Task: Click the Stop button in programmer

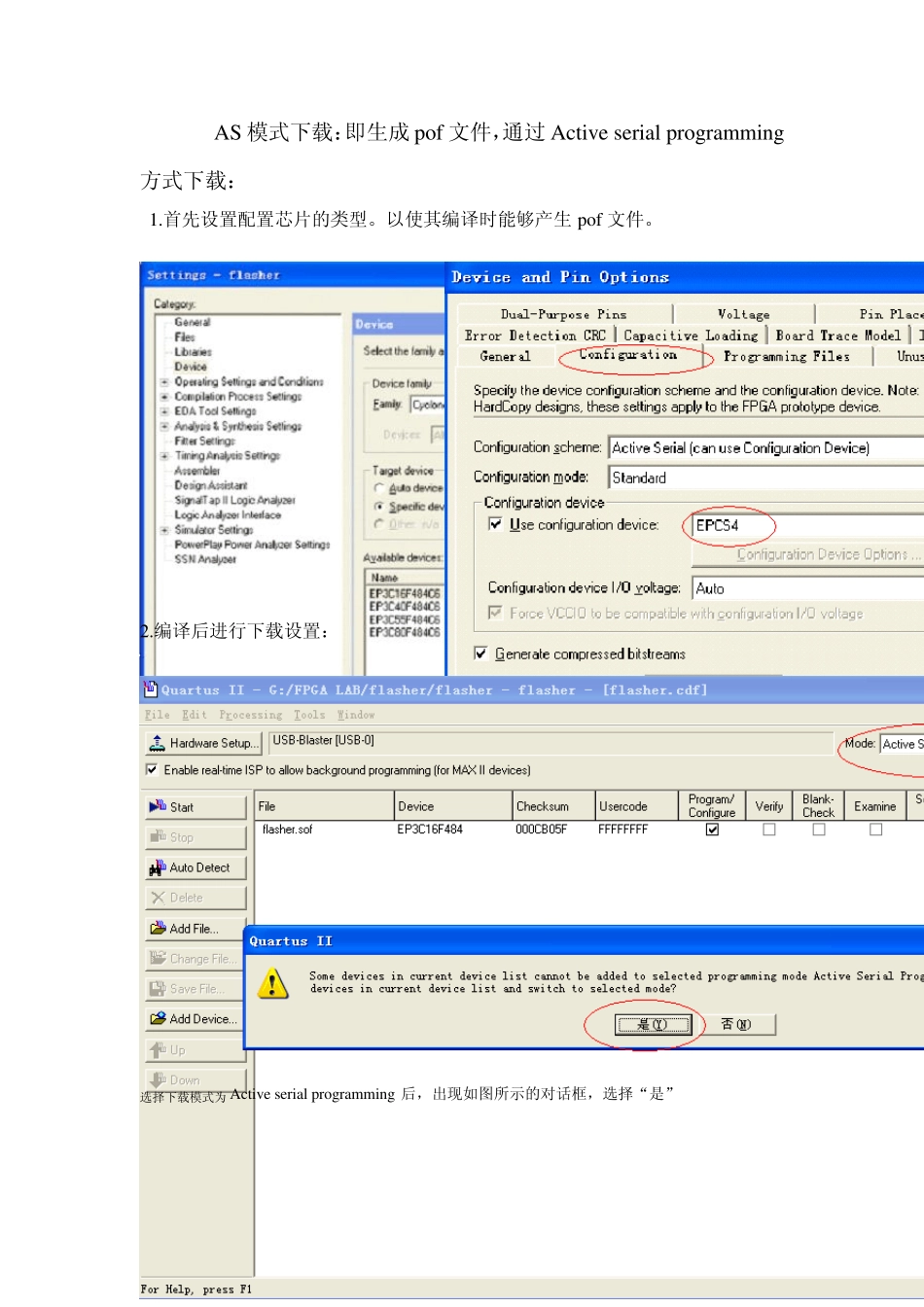Action: pyautogui.click(x=195, y=837)
